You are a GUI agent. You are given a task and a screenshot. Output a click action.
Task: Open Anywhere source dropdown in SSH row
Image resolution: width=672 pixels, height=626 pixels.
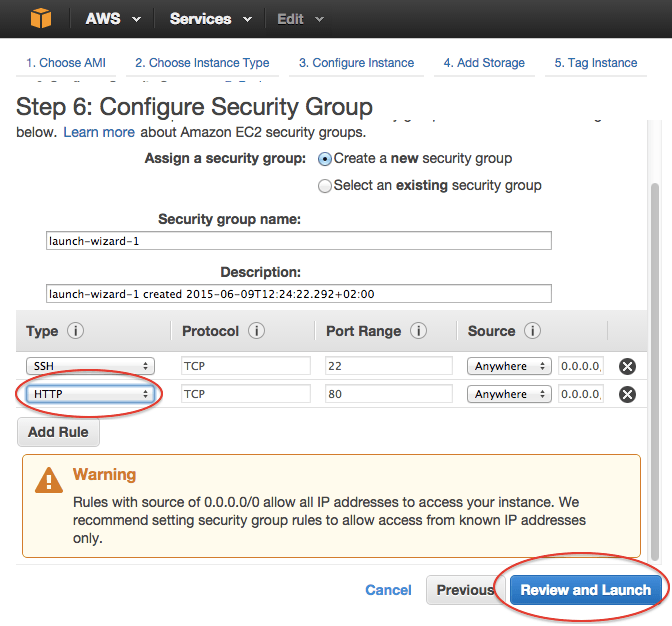coord(509,366)
